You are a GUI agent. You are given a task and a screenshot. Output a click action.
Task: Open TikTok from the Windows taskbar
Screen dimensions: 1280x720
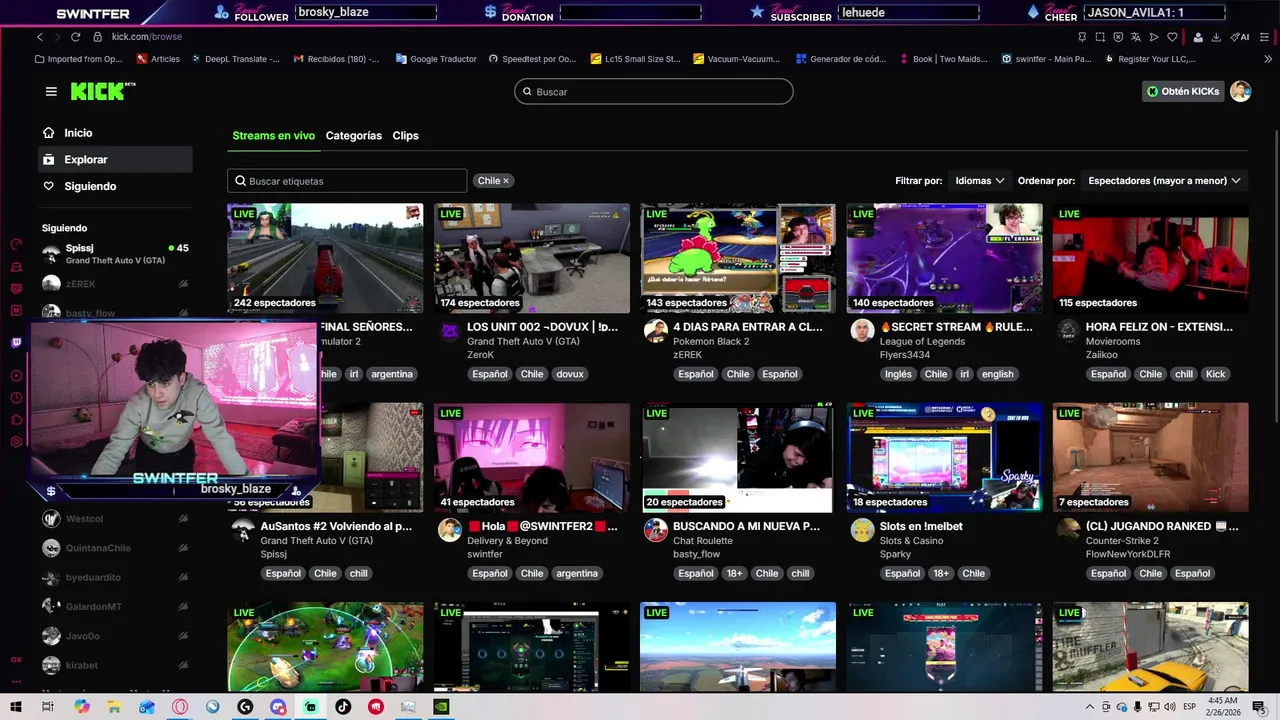pyautogui.click(x=343, y=707)
